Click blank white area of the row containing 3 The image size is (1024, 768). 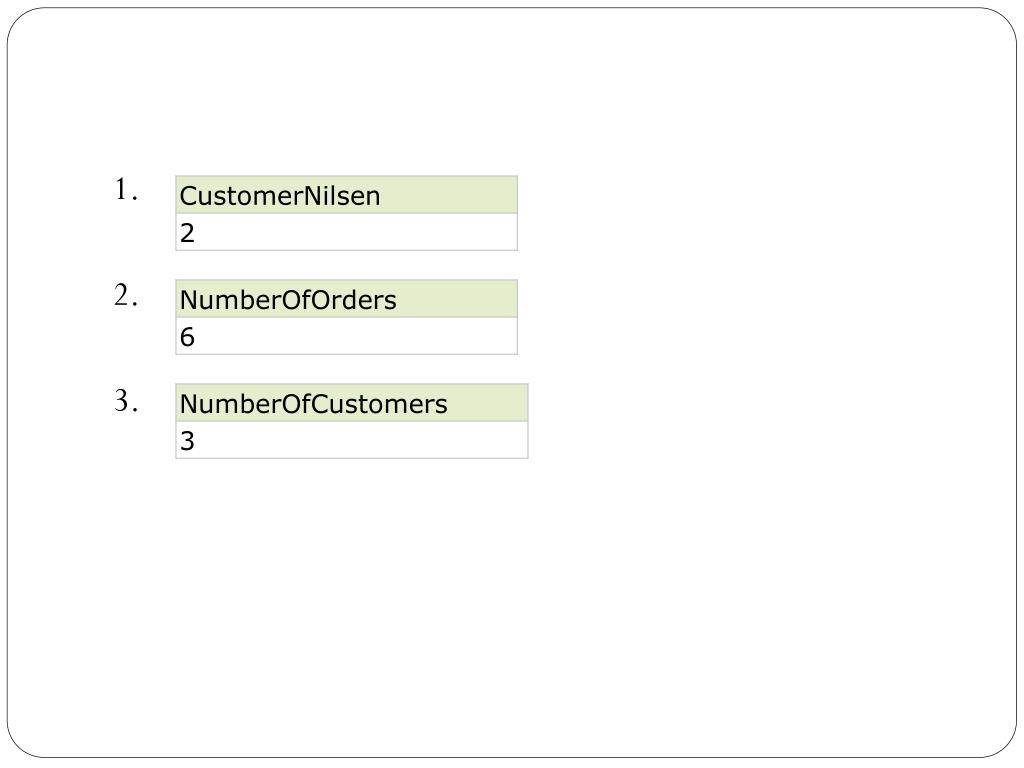(361, 440)
